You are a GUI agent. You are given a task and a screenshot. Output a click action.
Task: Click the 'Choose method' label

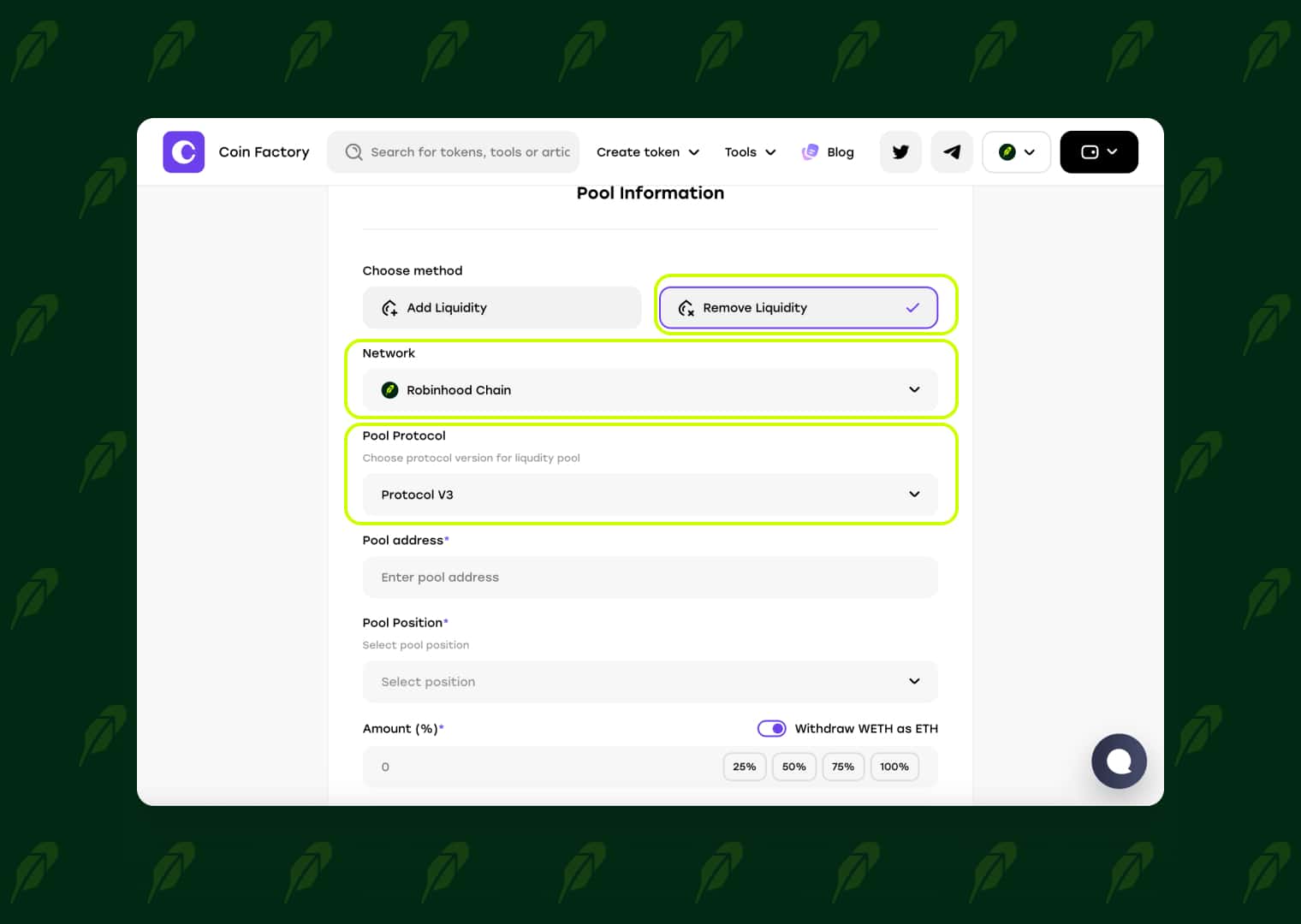coord(413,270)
